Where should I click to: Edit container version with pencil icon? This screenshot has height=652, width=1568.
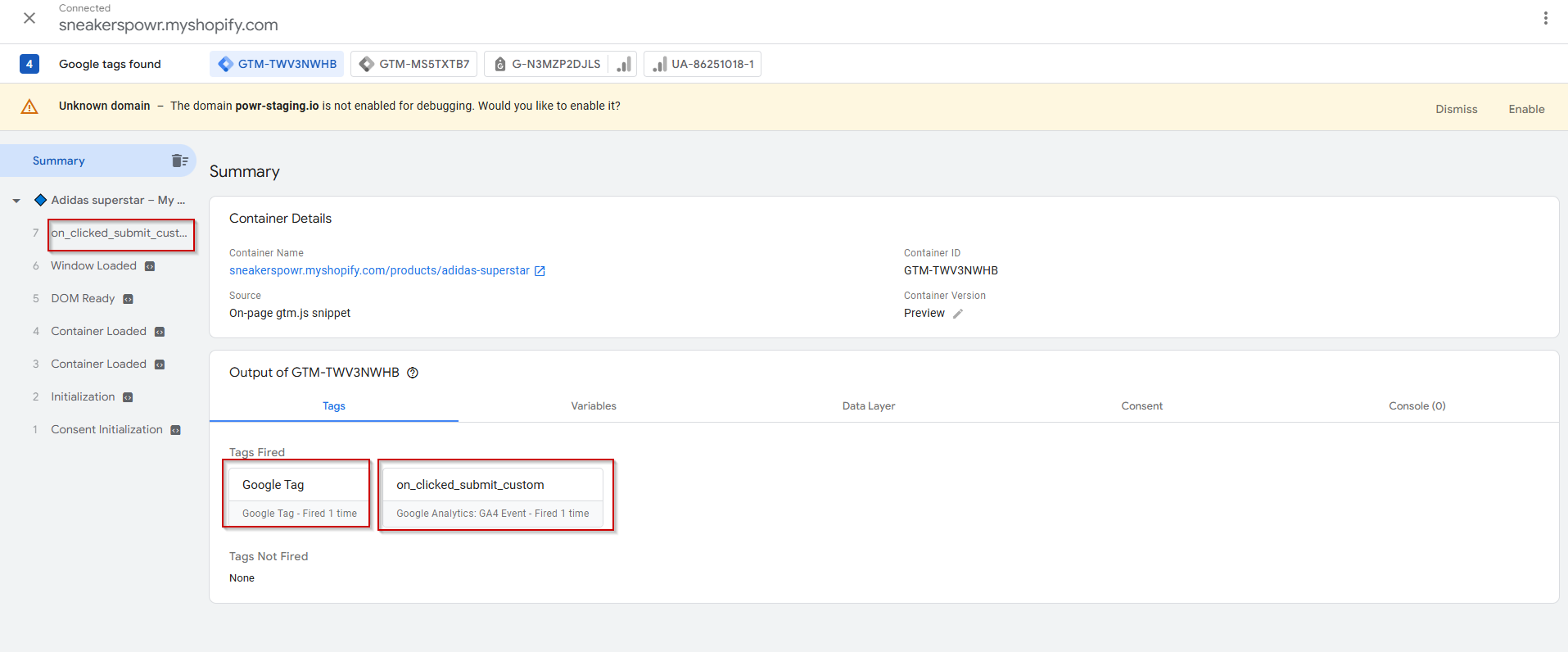coord(958,314)
